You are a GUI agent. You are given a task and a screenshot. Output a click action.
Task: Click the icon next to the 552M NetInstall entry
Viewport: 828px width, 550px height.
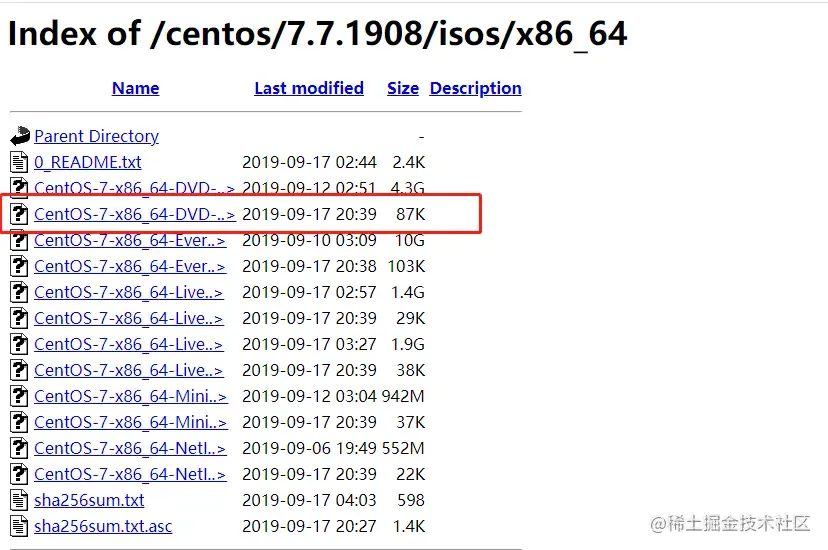pyautogui.click(x=20, y=448)
